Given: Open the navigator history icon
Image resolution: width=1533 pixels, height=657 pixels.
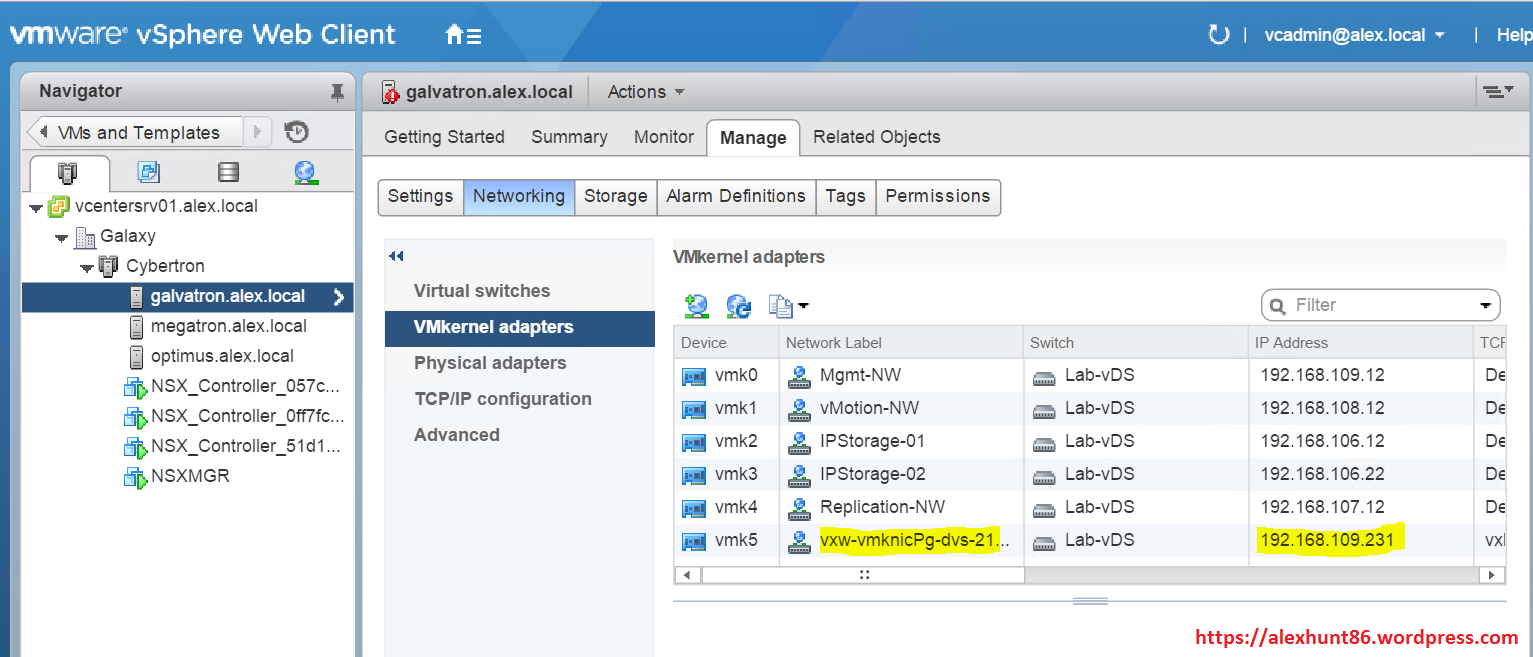Looking at the screenshot, I should tap(296, 132).
